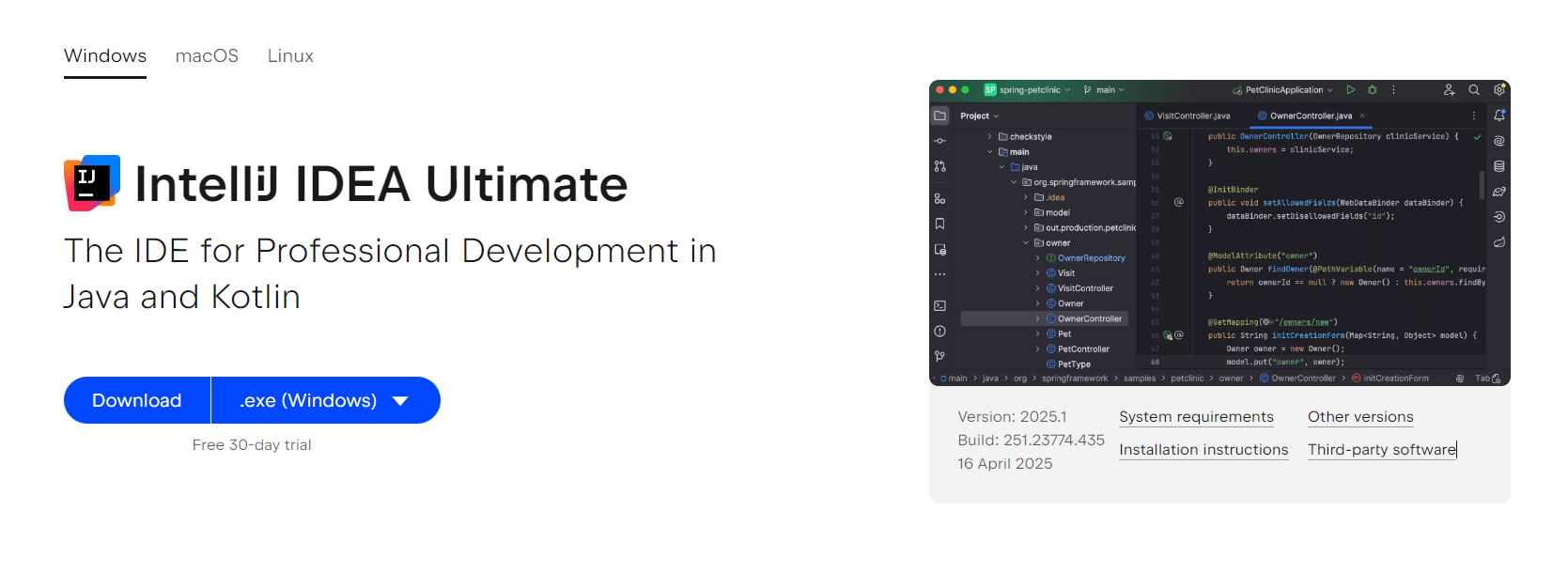Open the System requirements link
Screen dimensions: 1568x573
(x=1196, y=417)
